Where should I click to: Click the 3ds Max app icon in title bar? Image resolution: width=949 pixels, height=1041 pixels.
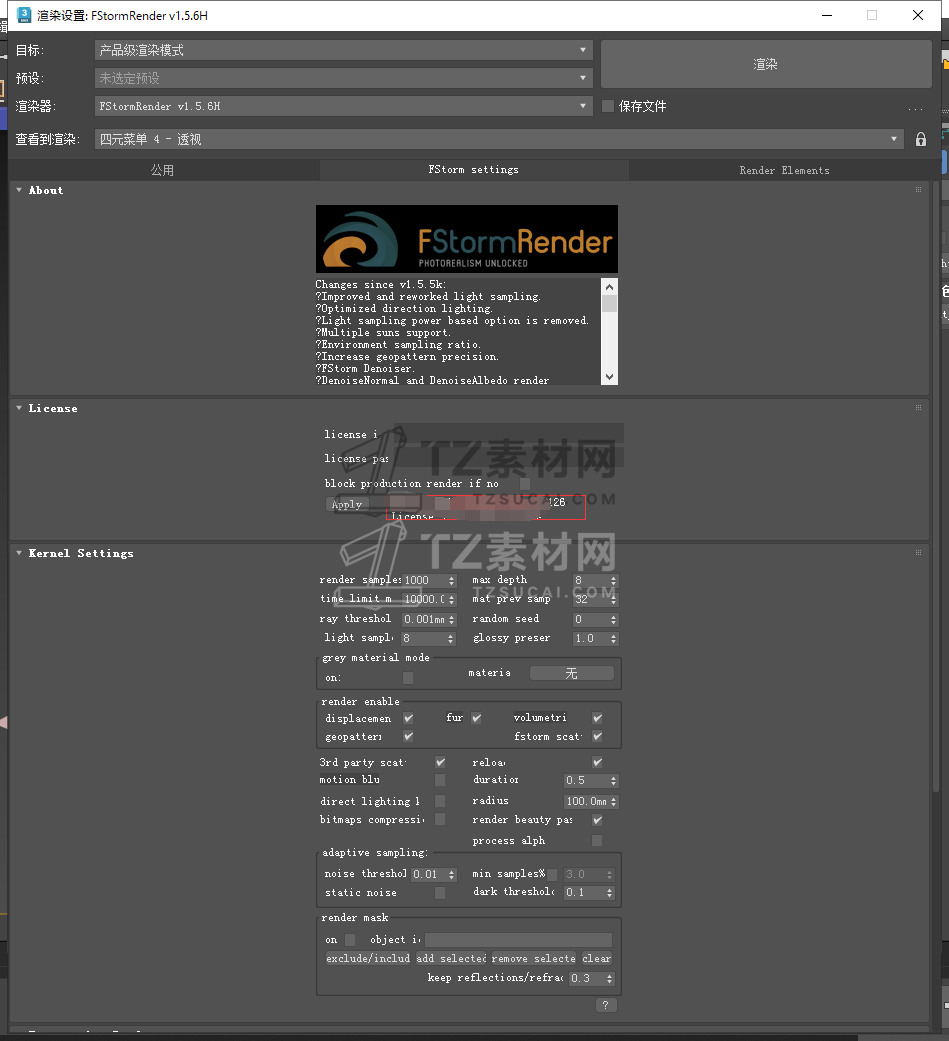pyautogui.click(x=24, y=15)
